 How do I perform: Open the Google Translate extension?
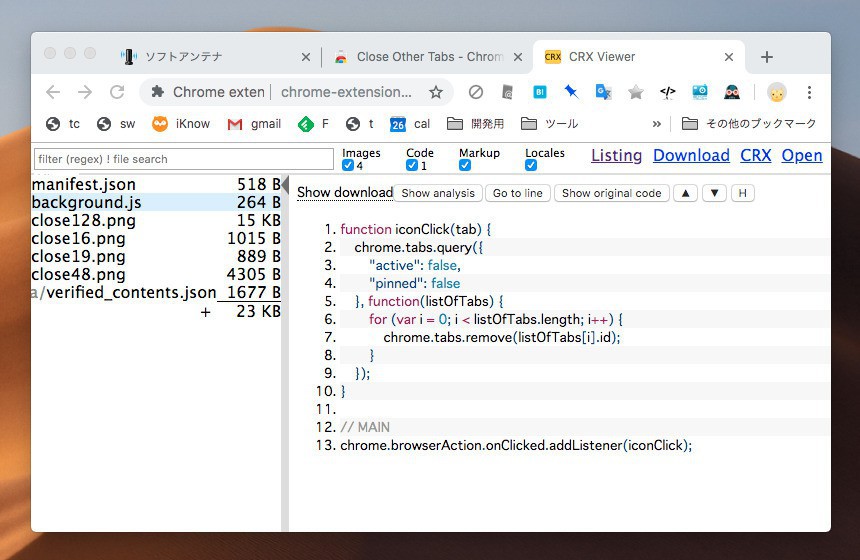pyautogui.click(x=603, y=92)
